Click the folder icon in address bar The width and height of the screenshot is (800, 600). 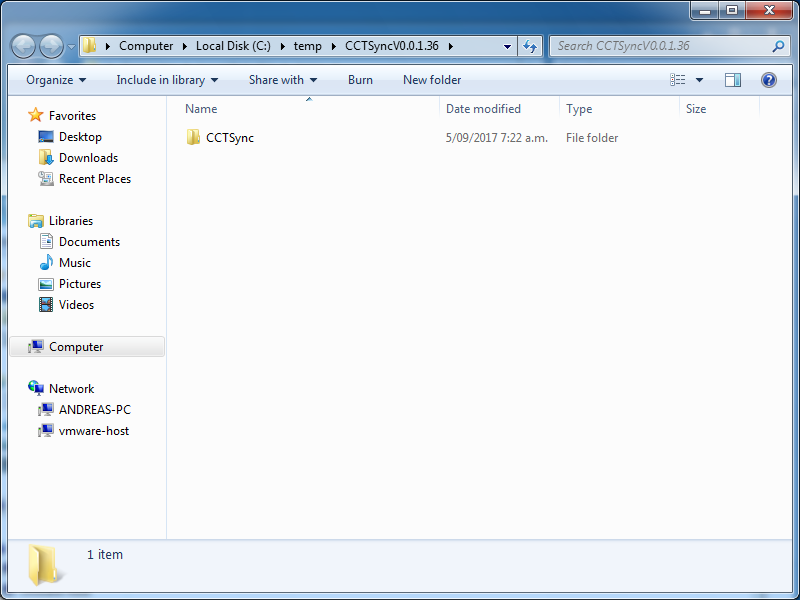point(90,45)
